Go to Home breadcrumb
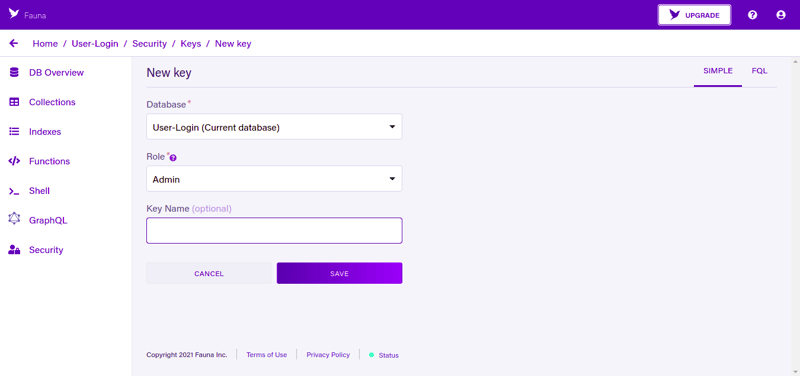This screenshot has width=800, height=376. tap(45, 44)
